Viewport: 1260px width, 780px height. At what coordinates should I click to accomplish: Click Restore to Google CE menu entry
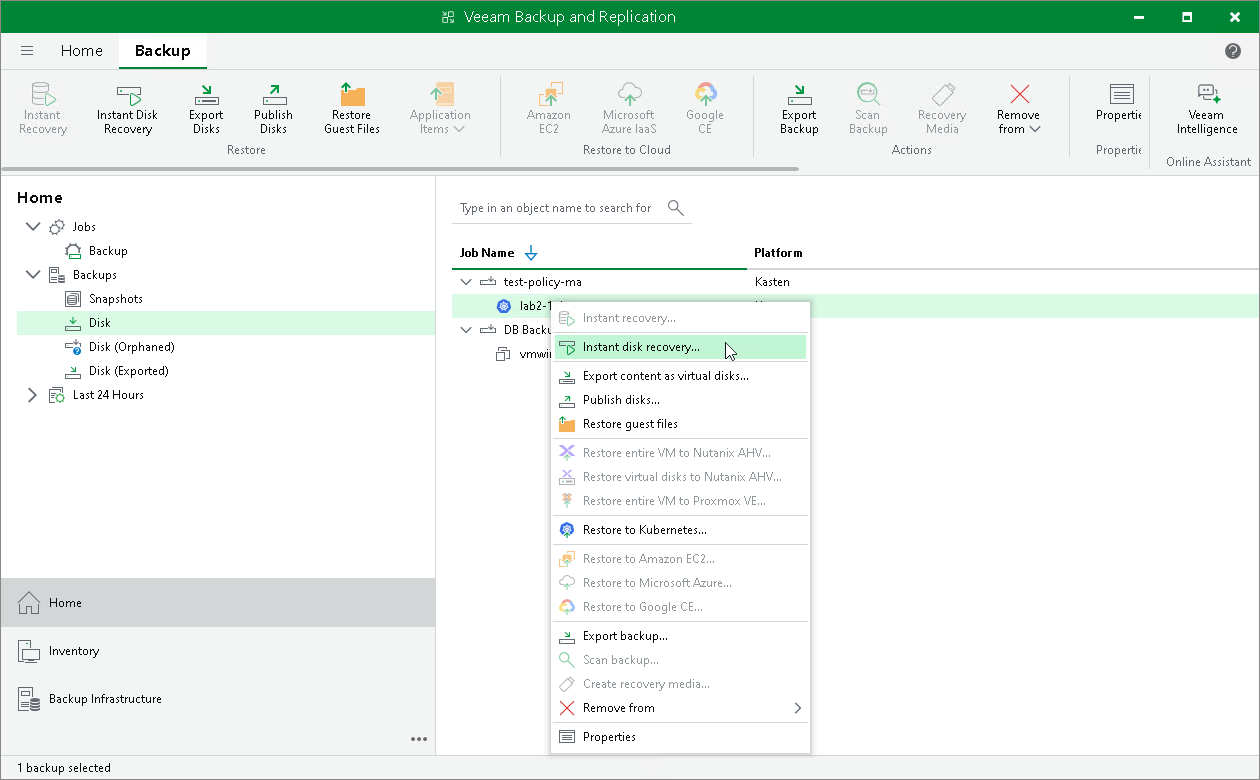point(680,607)
